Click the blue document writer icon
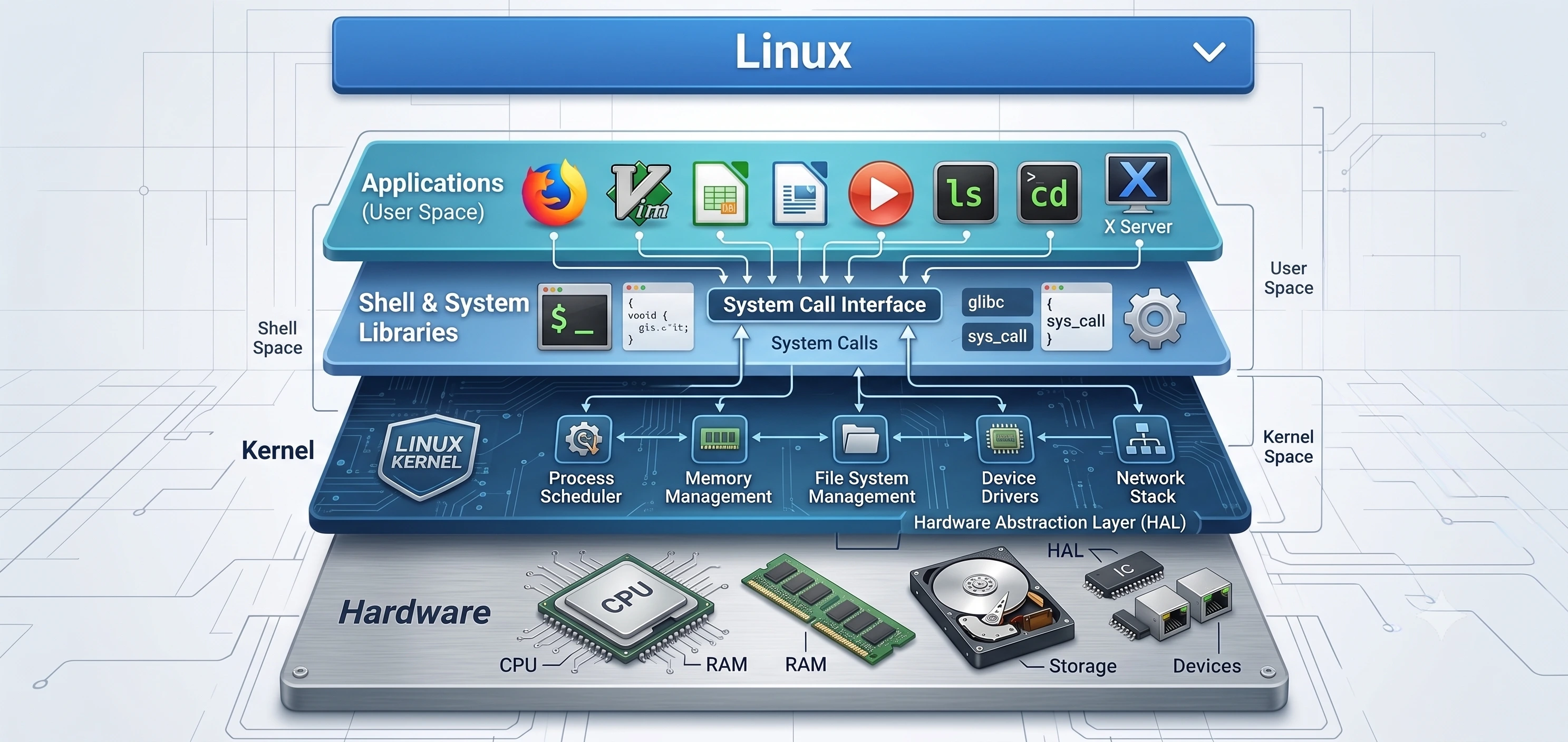This screenshot has width=1568, height=742. click(x=800, y=193)
